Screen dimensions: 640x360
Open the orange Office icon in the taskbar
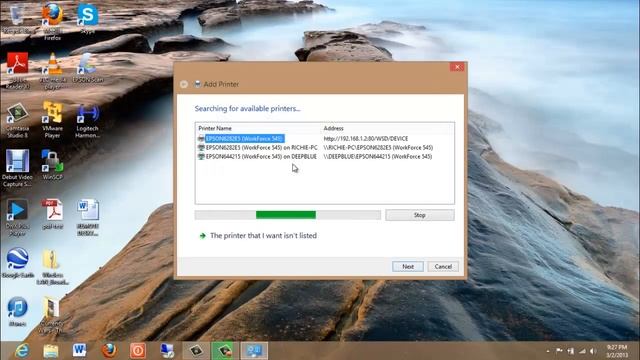(138, 351)
